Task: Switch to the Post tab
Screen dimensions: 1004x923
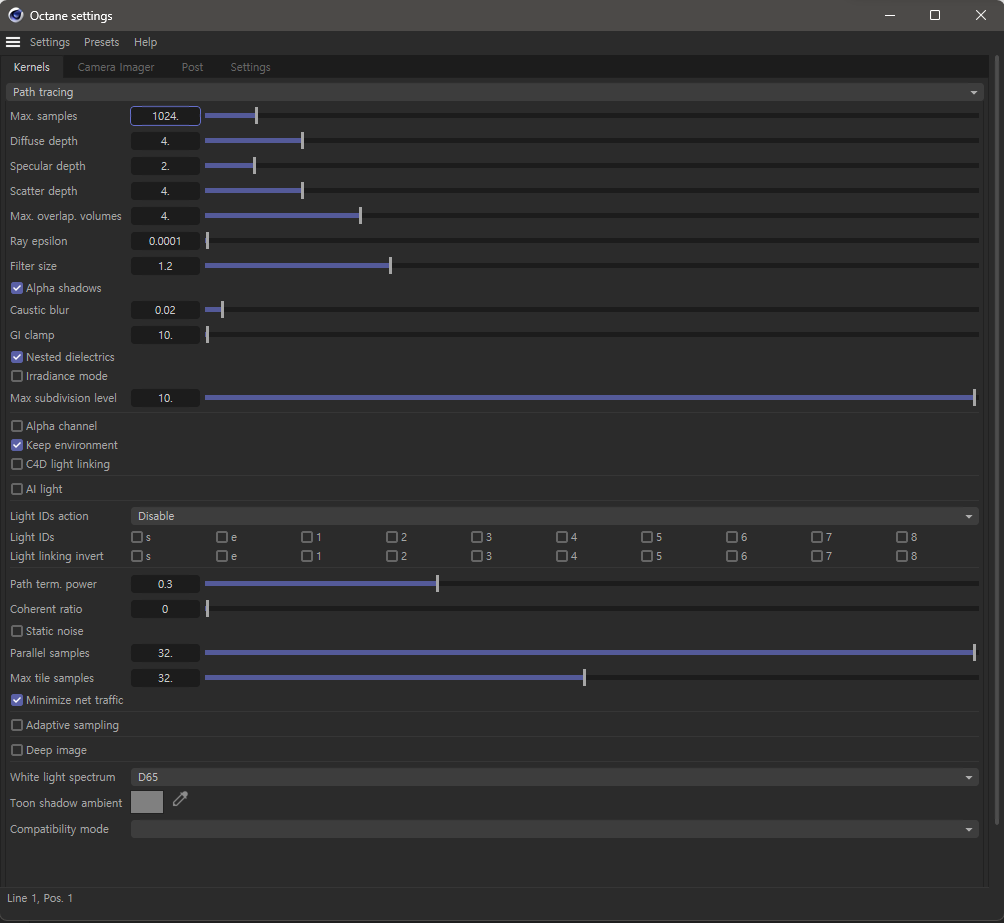Action: coord(192,67)
